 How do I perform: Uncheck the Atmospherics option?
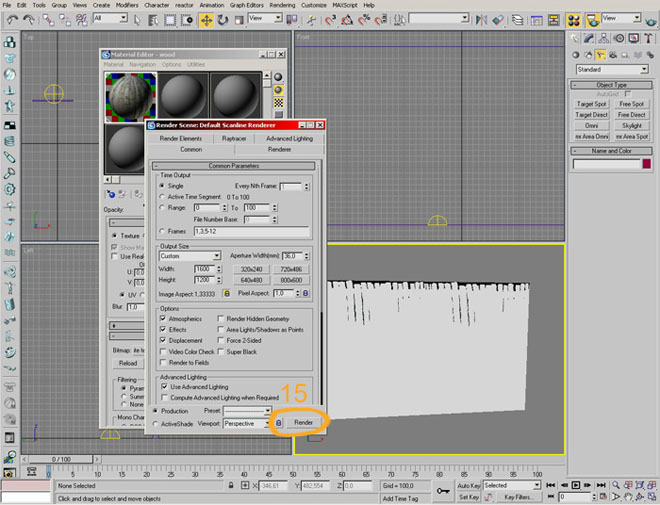pyautogui.click(x=164, y=319)
